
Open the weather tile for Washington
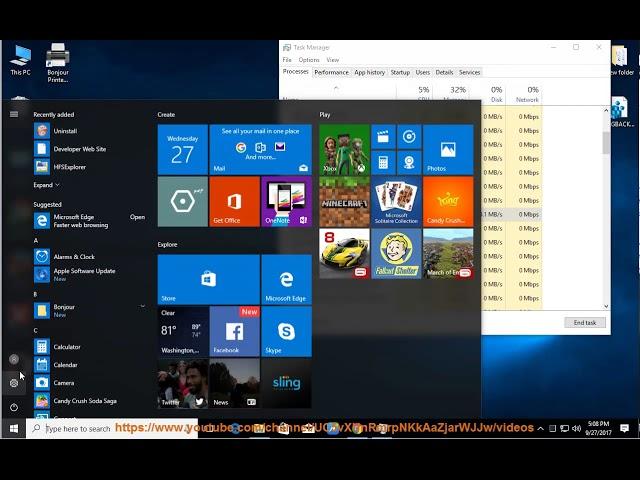pyautogui.click(x=182, y=331)
